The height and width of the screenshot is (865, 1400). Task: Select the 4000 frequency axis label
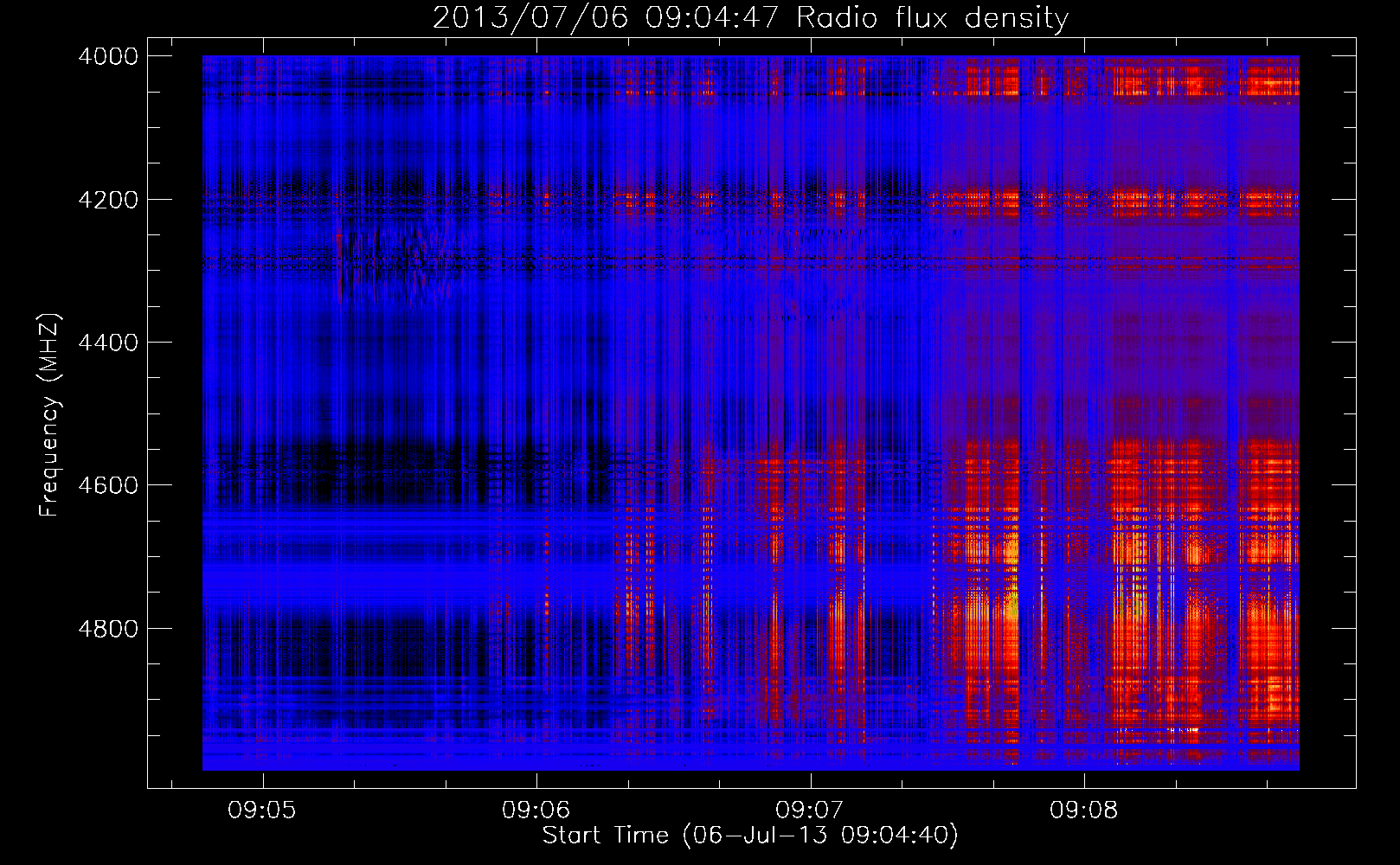pyautogui.click(x=108, y=56)
